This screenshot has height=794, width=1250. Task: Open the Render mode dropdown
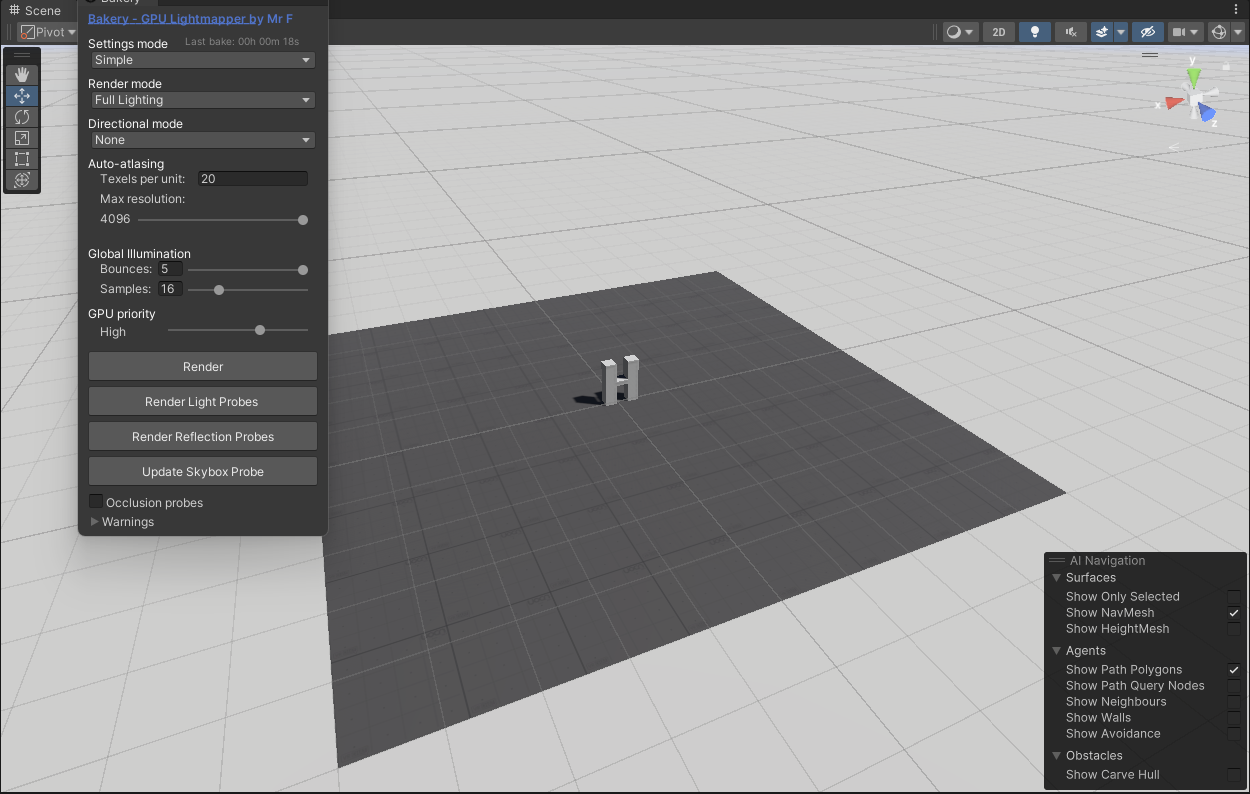click(x=202, y=100)
